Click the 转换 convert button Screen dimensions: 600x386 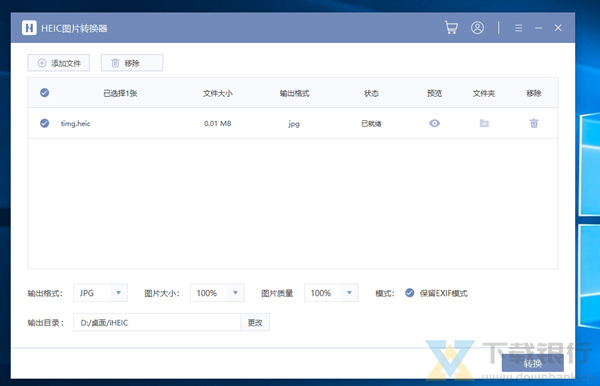click(533, 363)
